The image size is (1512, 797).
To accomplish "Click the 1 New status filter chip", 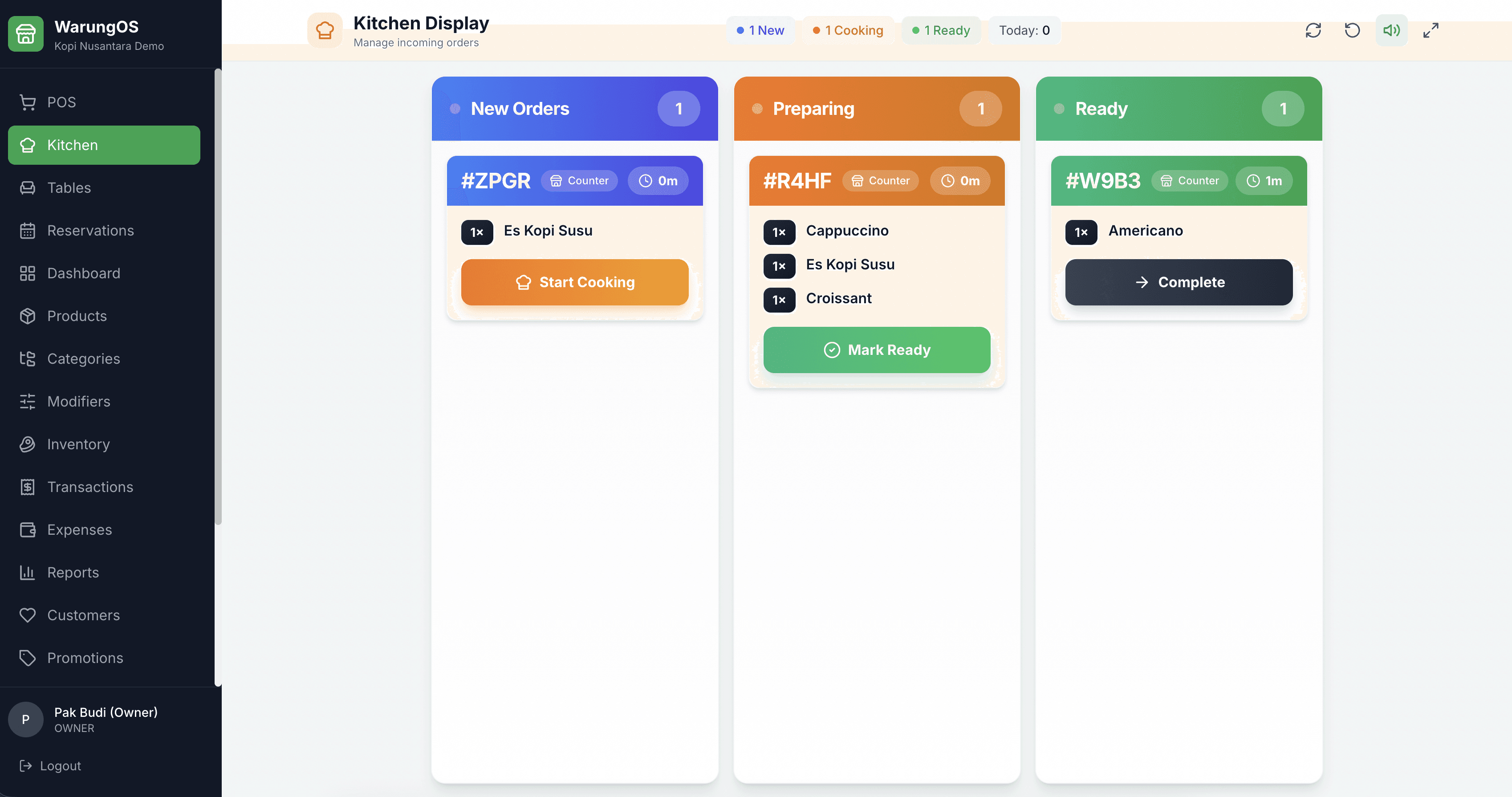I will [760, 30].
